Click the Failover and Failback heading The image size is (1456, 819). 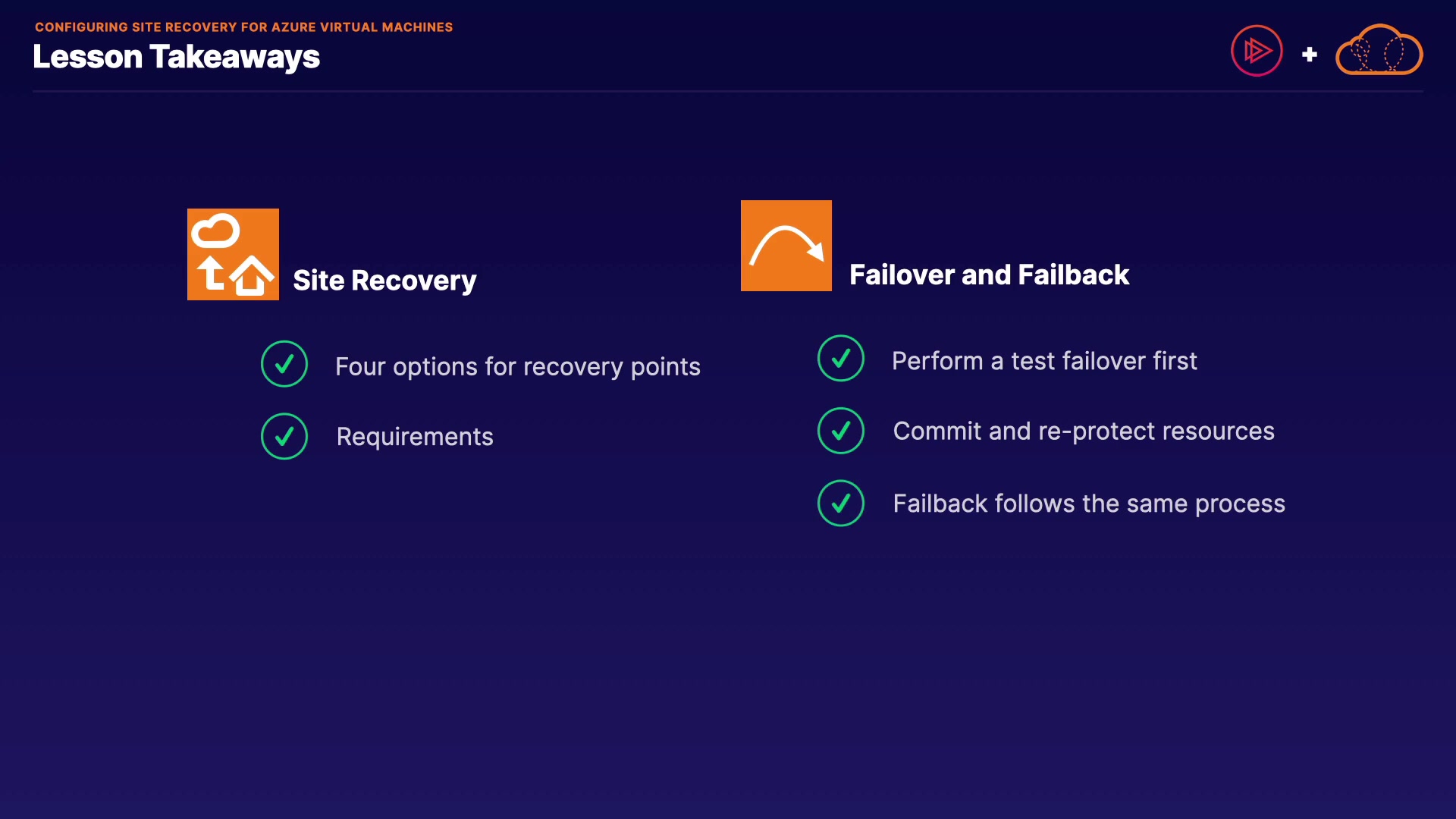tap(989, 275)
